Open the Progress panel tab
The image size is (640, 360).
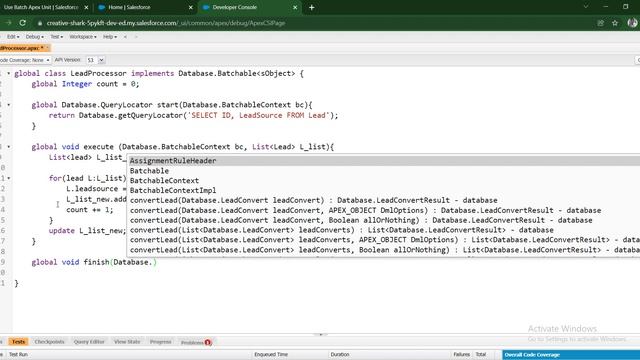tap(160, 342)
